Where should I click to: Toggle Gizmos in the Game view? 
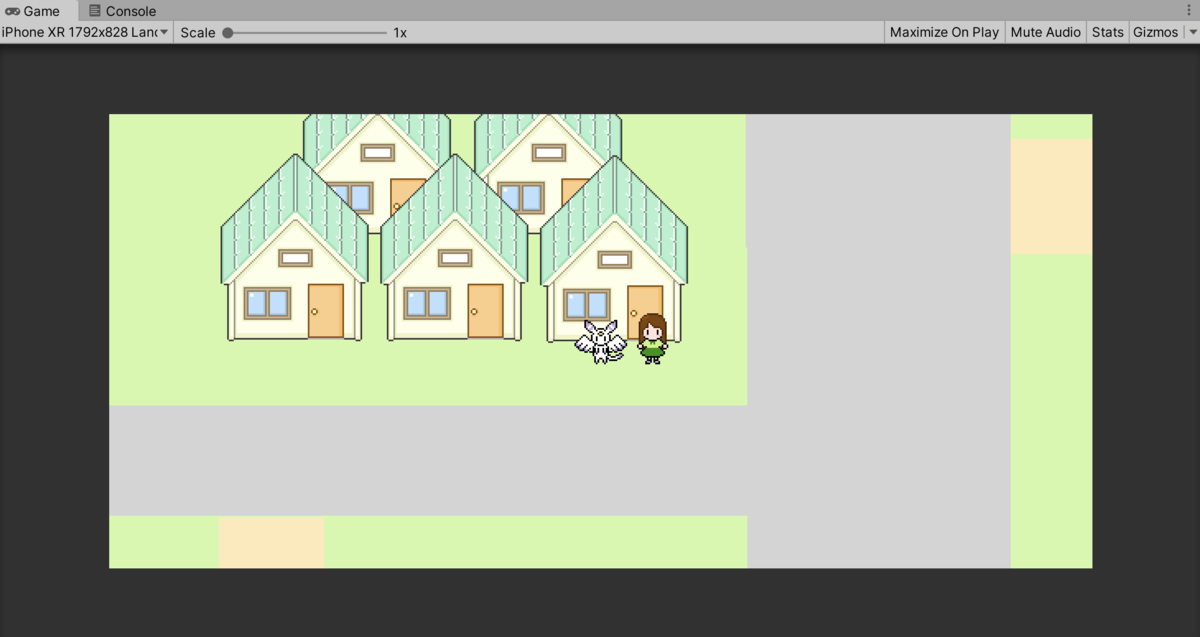tap(1155, 32)
